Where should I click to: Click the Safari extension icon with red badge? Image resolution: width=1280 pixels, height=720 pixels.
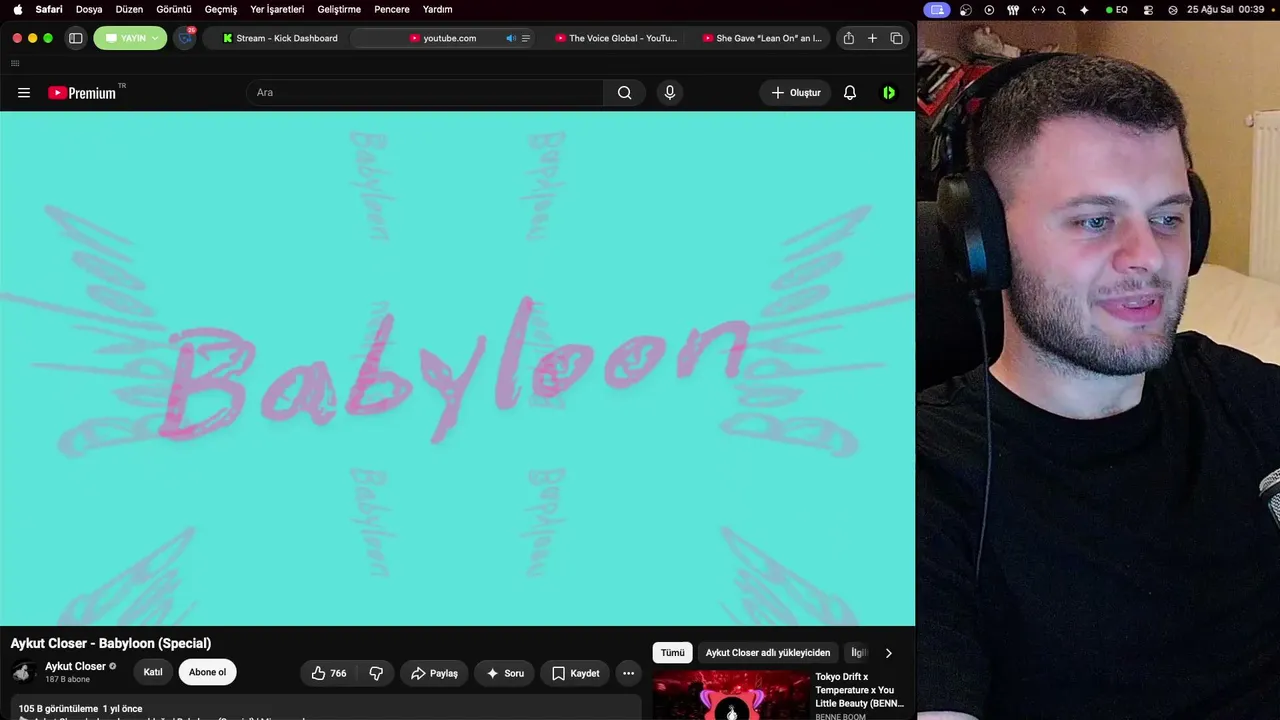pyautogui.click(x=186, y=37)
